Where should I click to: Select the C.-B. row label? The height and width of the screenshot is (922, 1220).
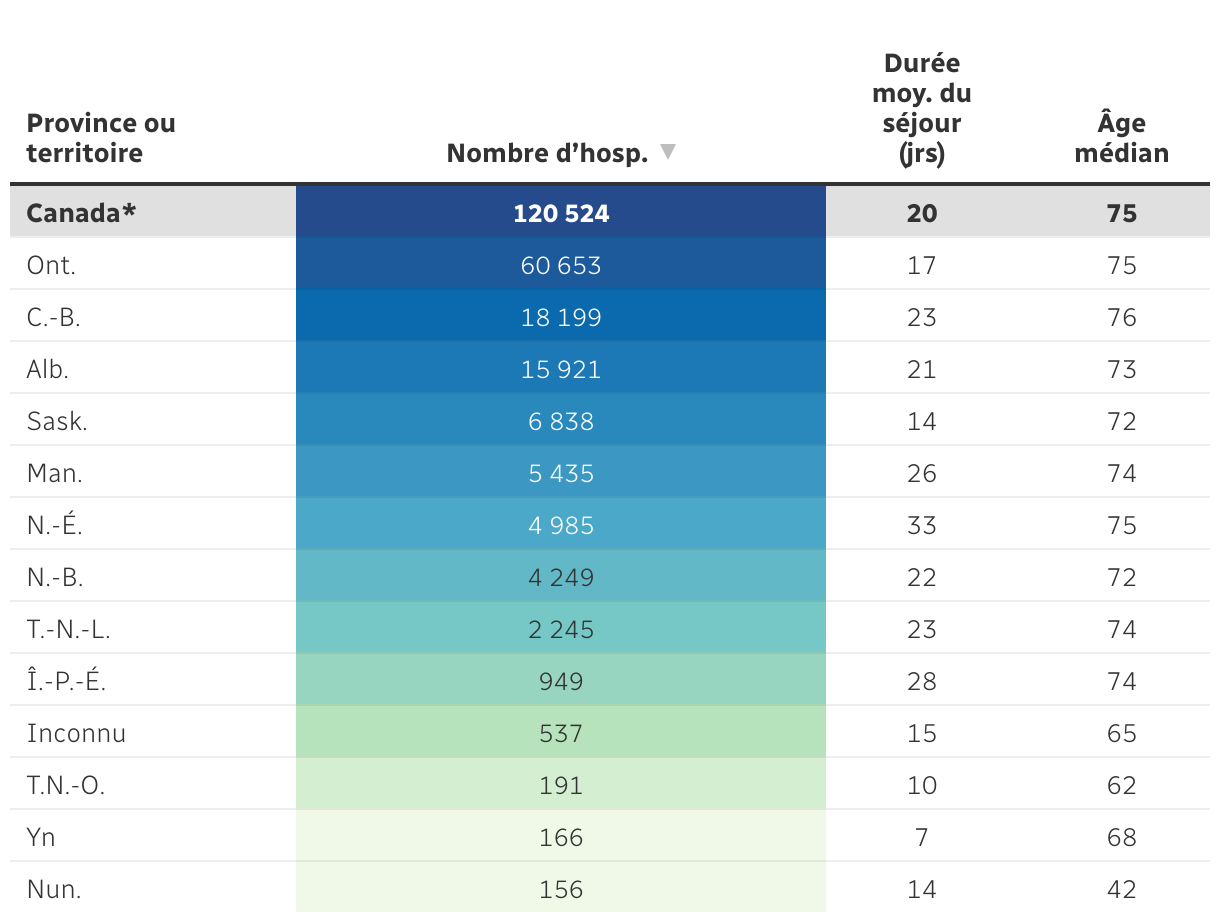click(53, 317)
